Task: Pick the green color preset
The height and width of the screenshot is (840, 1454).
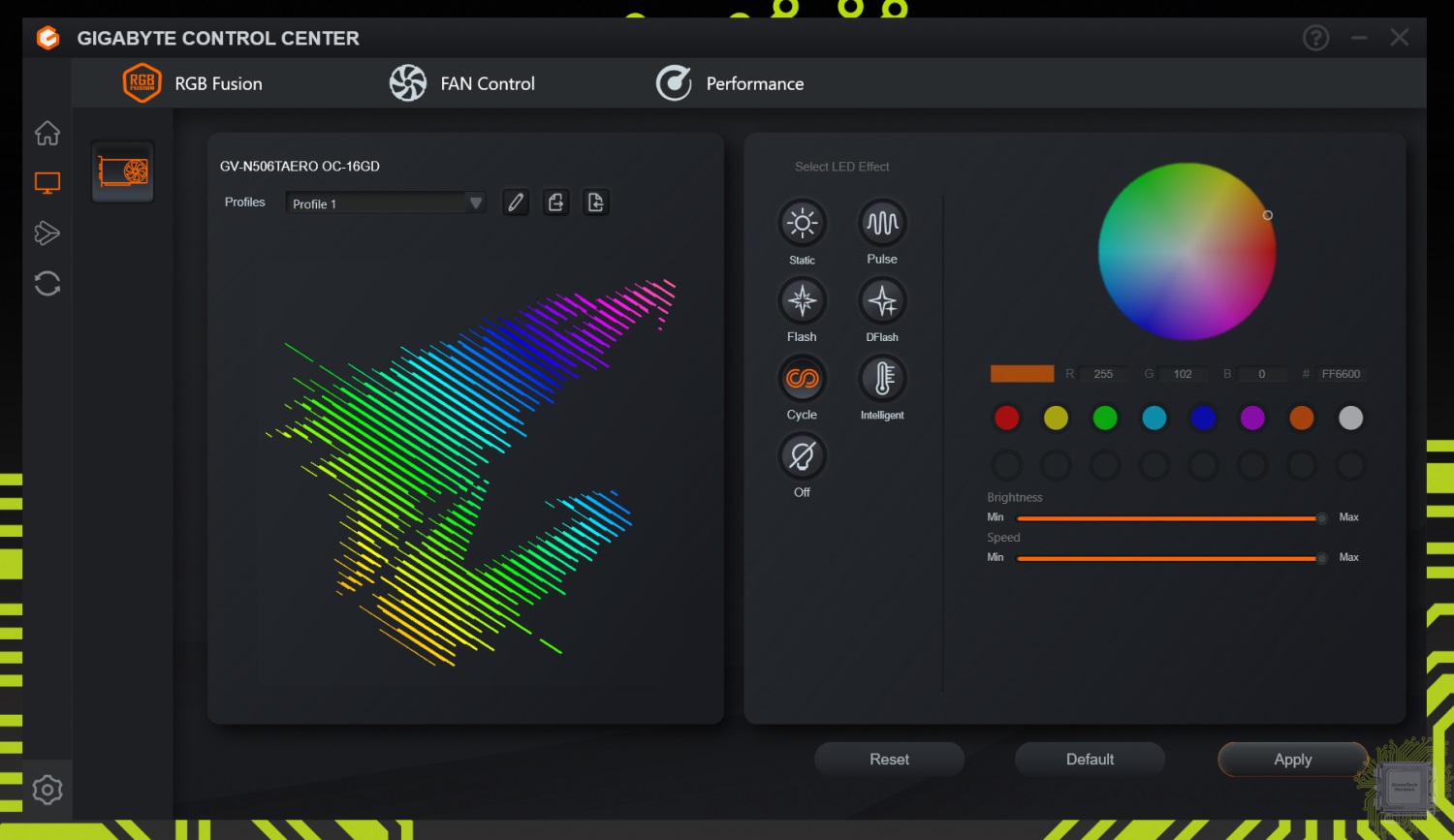Action: [x=1105, y=418]
